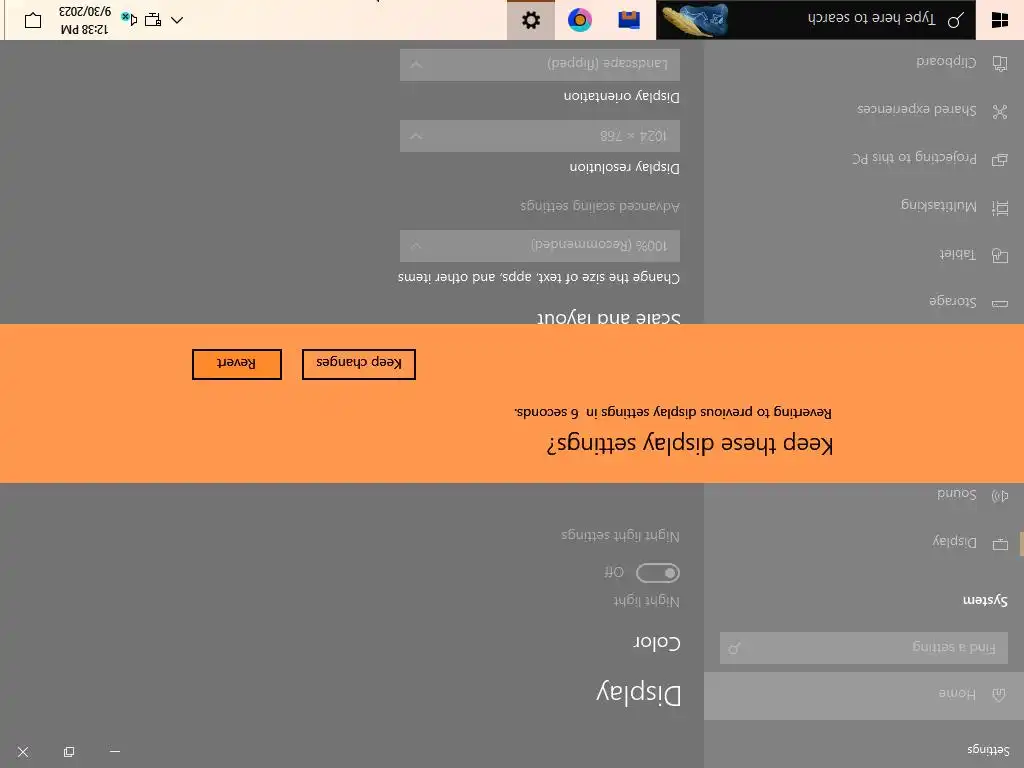Select Projecting to this PC
The image size is (1024, 768).
(x=863, y=159)
